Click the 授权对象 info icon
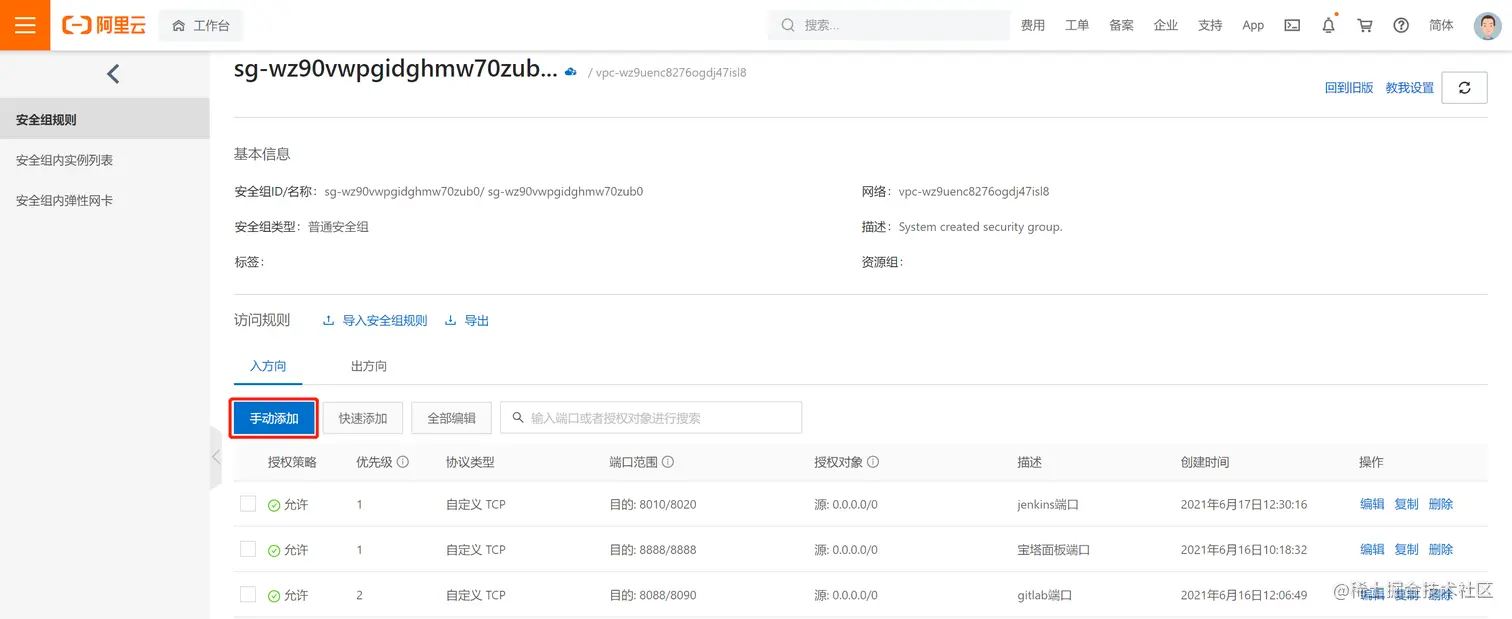The width and height of the screenshot is (1512, 619). (x=873, y=462)
